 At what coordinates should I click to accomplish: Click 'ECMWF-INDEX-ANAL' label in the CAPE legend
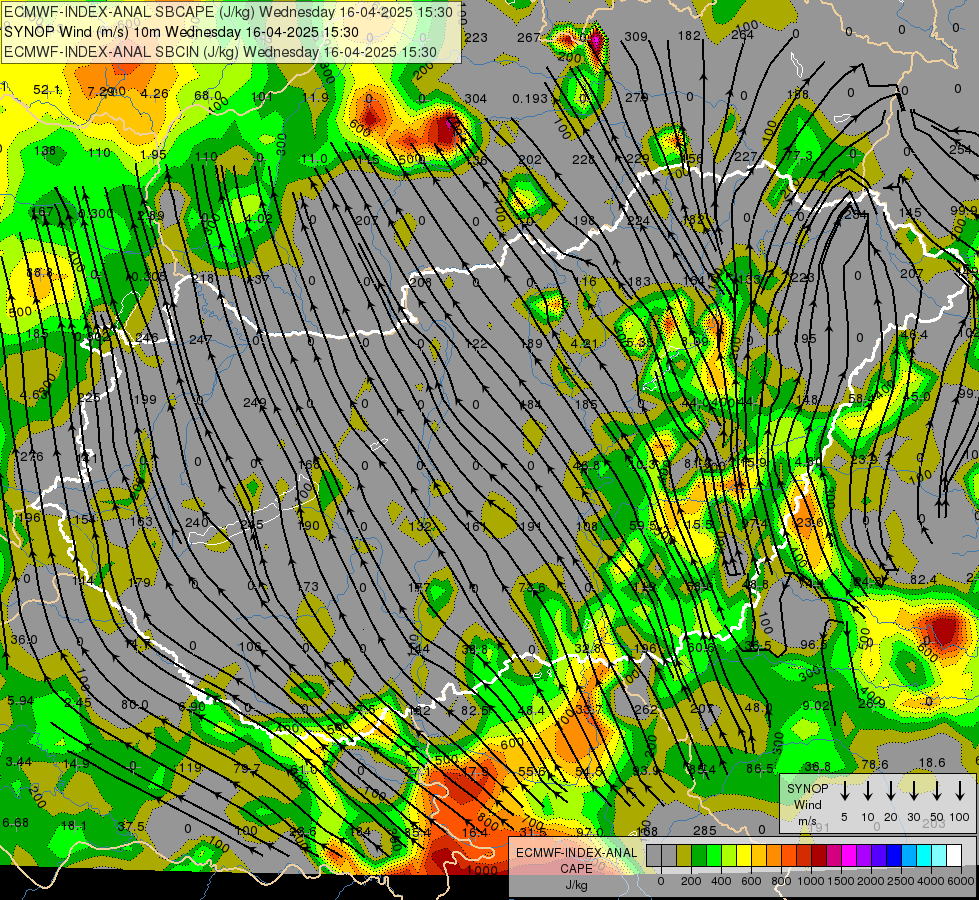pyautogui.click(x=576, y=853)
